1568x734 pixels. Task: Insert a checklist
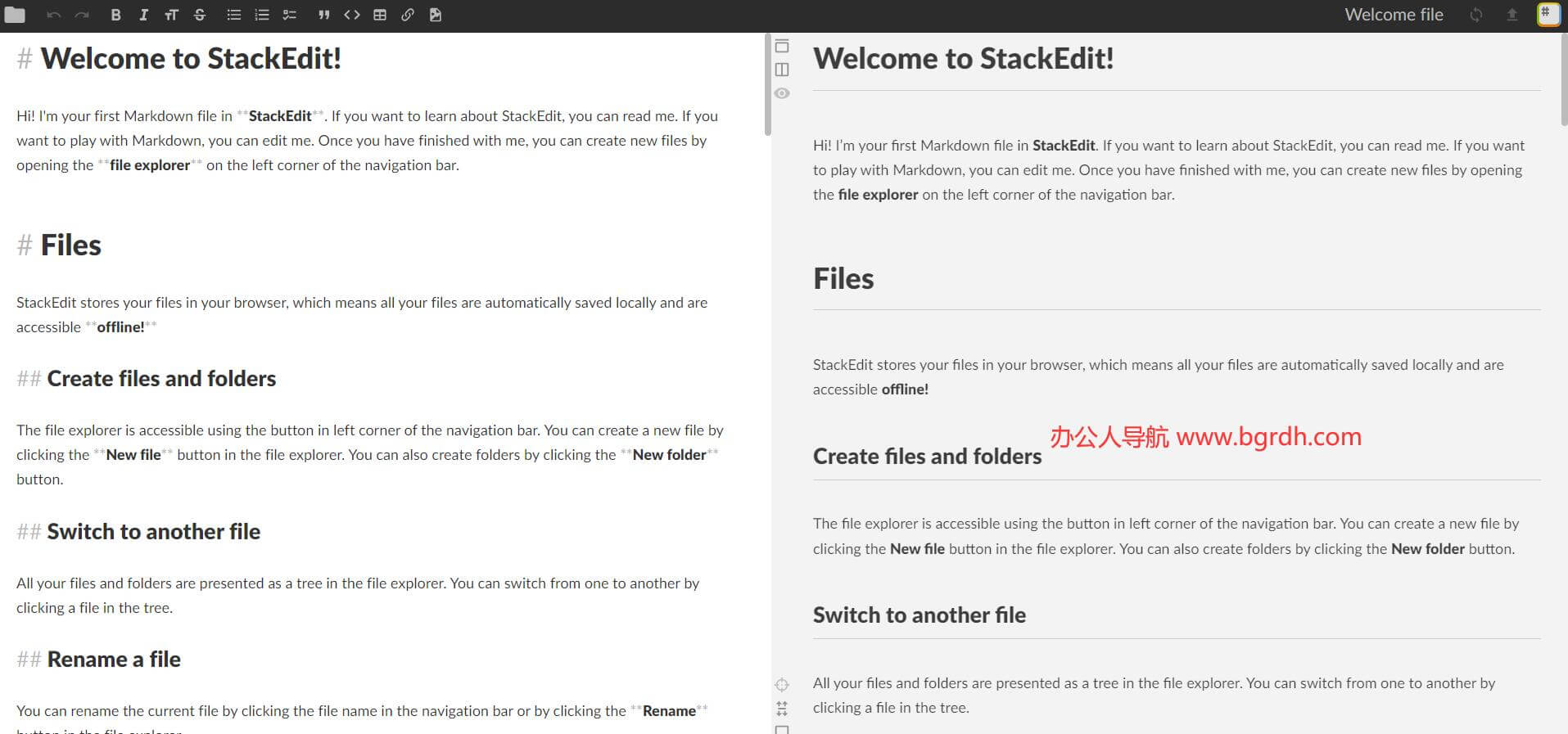point(290,15)
